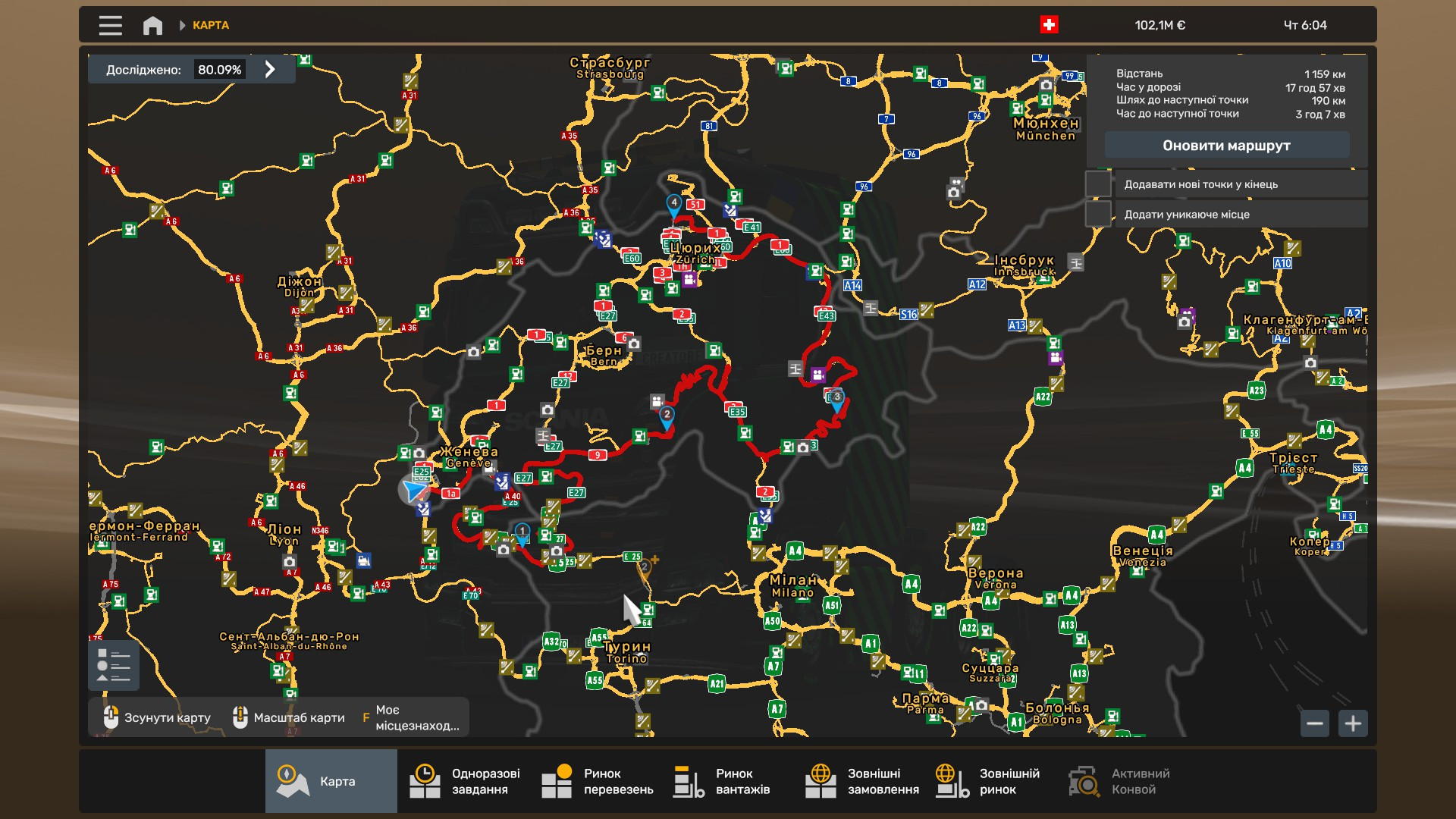Image resolution: width=1456 pixels, height=819 pixels.
Task: Click waypoint marker 1 south of Geneva
Action: [522, 533]
